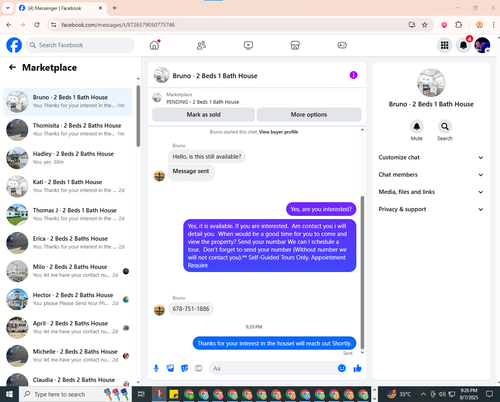Expand Chat members section
Screen dimensions: 500x402
click(431, 175)
